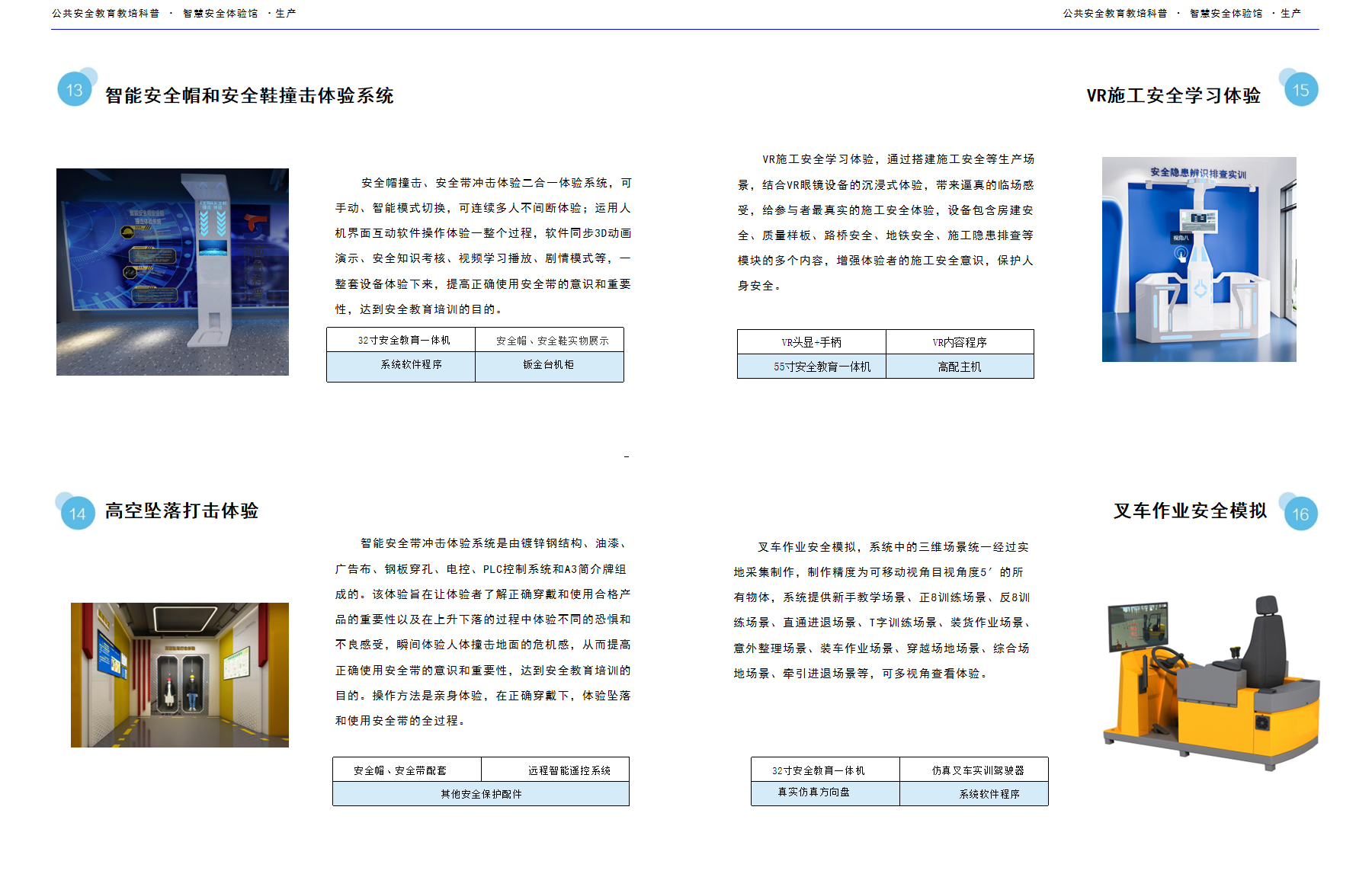Click the number 14 circle badge
The width and height of the screenshot is (1372, 874).
pos(77,514)
